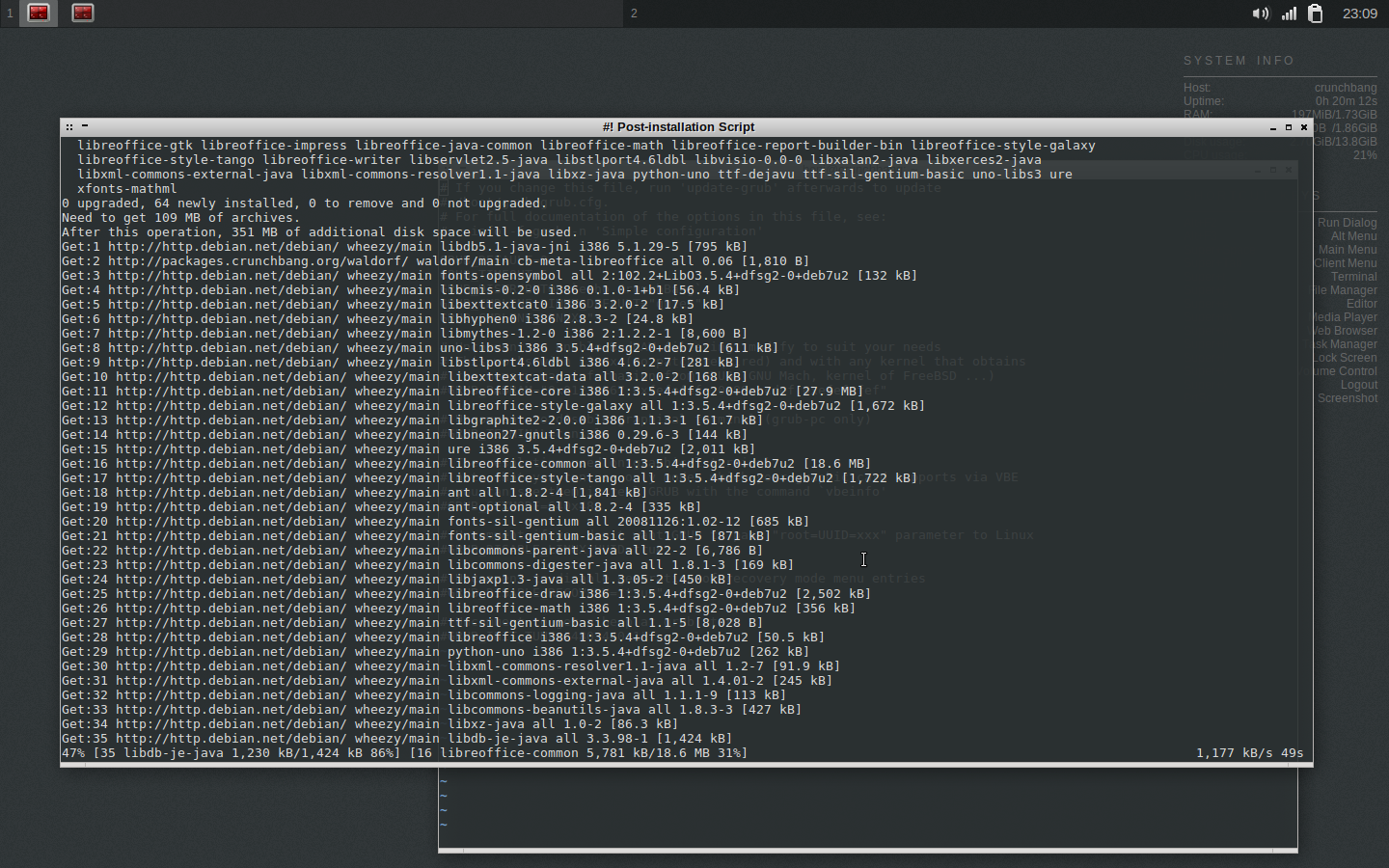This screenshot has height=868, width=1389.
Task: Click the Get:11 libreoffice-core line
Action: 463,392
